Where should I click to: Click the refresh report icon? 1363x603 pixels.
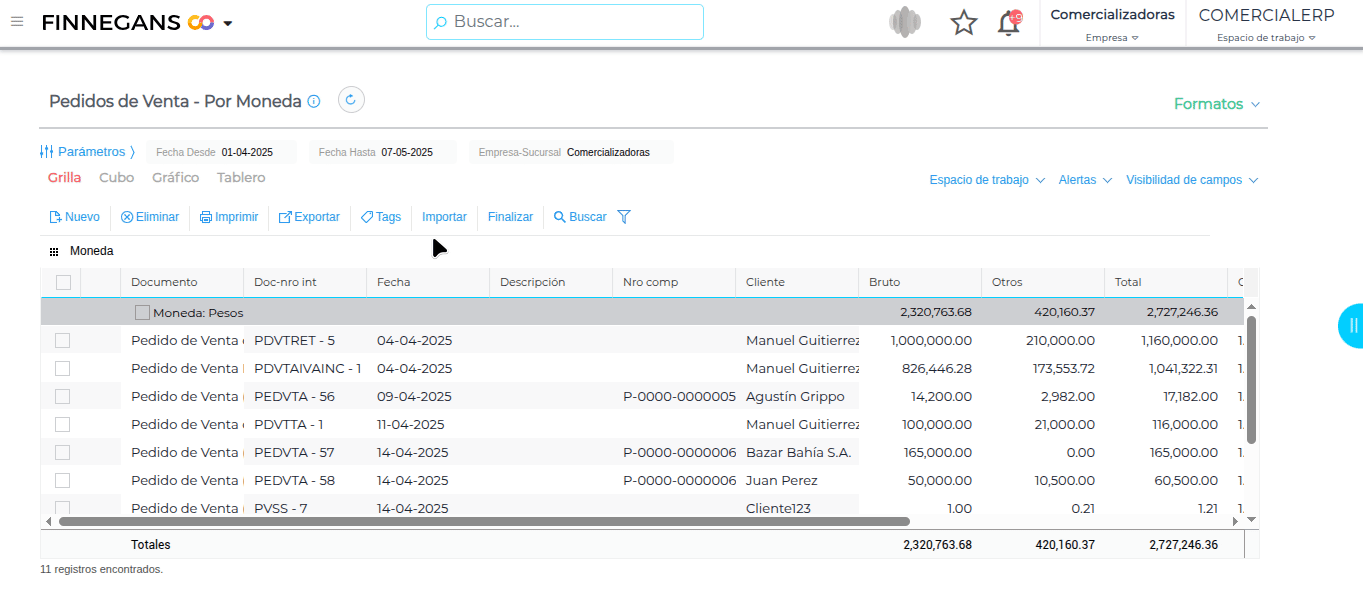coord(351,100)
